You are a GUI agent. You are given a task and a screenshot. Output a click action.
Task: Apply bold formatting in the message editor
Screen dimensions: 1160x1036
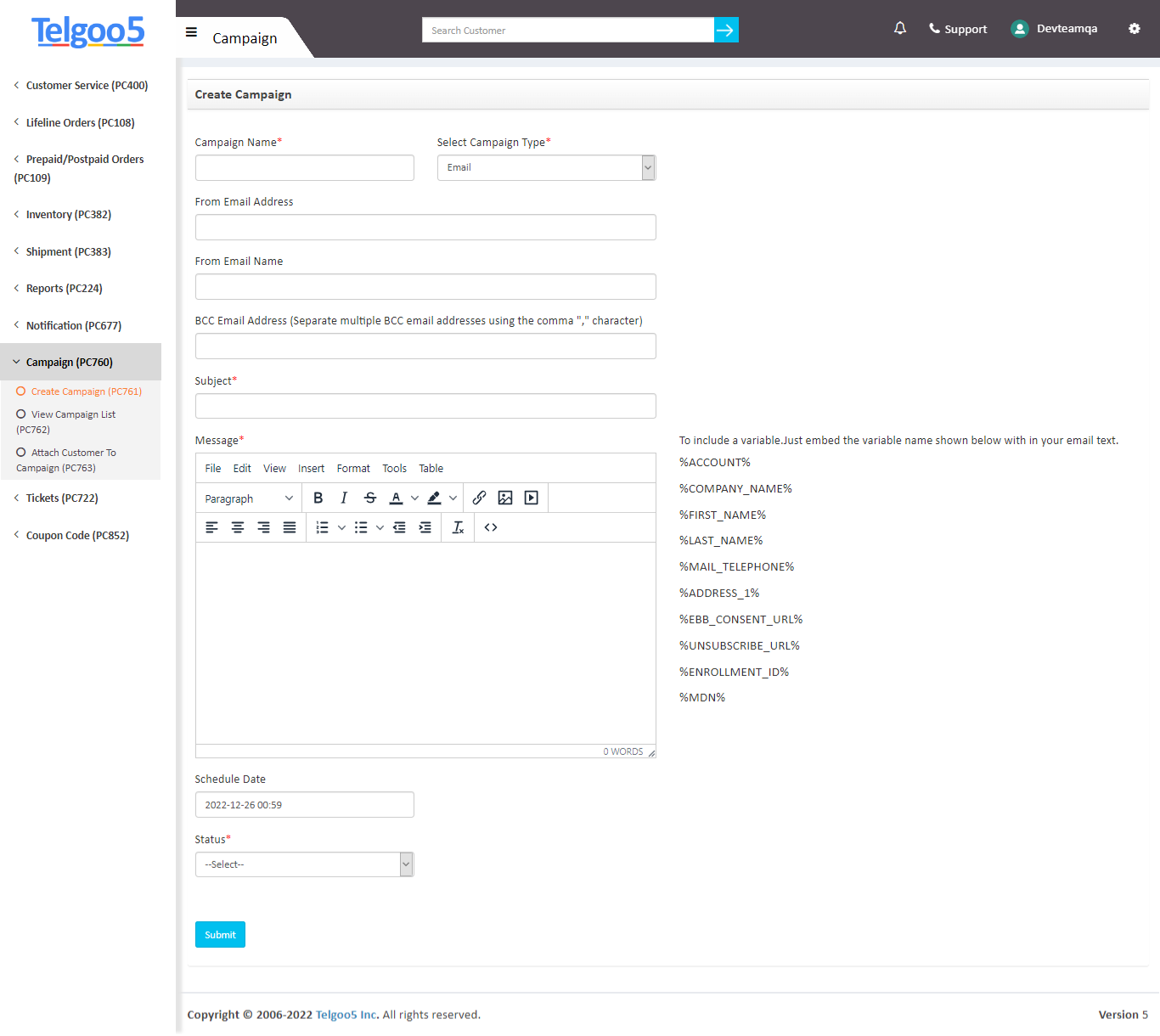[318, 498]
